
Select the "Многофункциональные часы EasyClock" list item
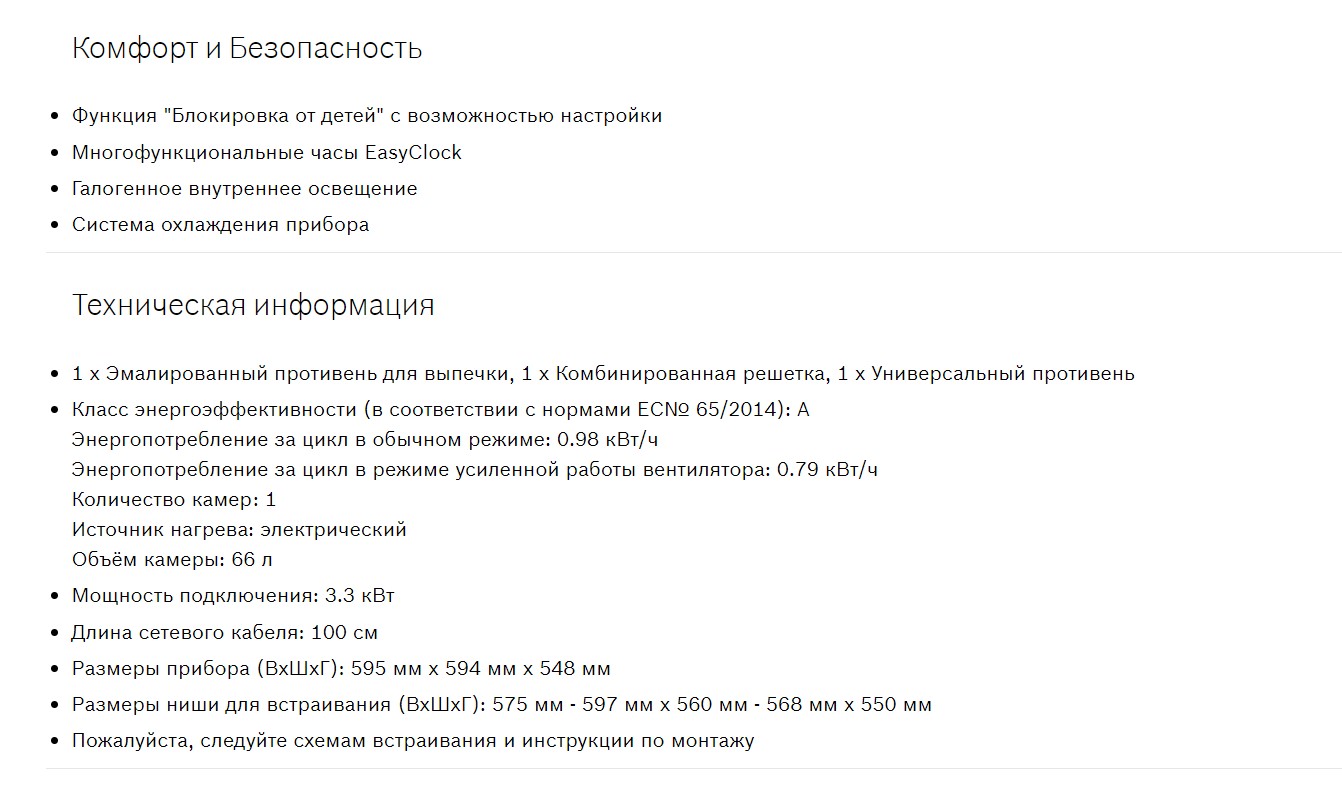click(x=266, y=153)
